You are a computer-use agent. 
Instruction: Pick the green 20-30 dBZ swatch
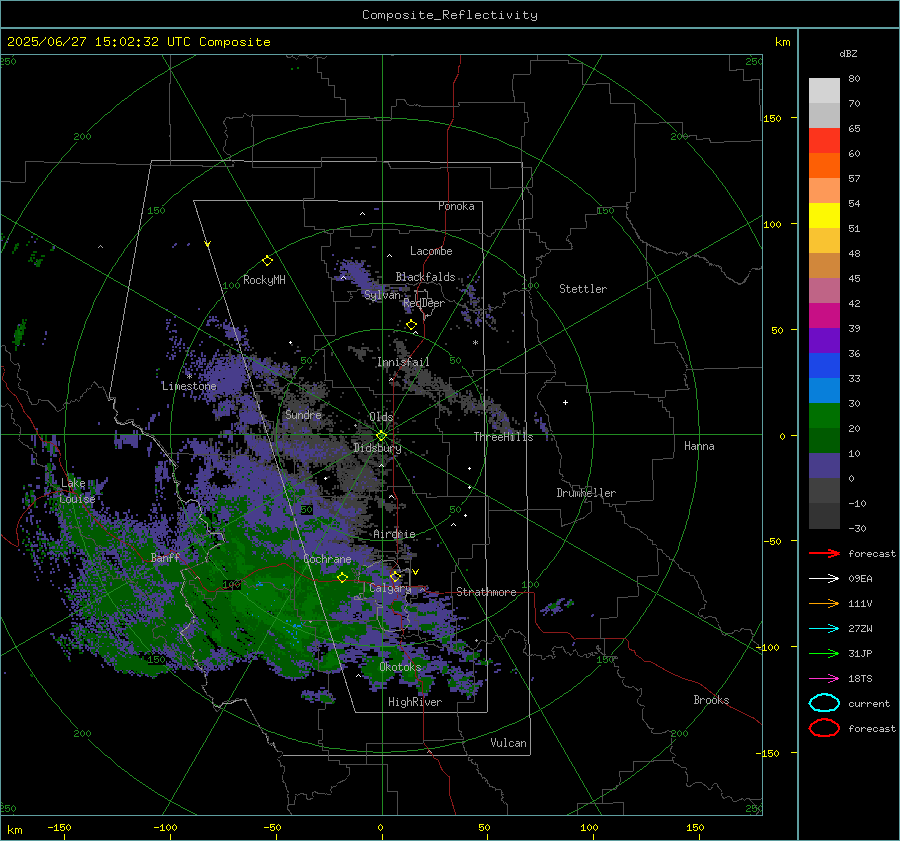click(x=824, y=416)
